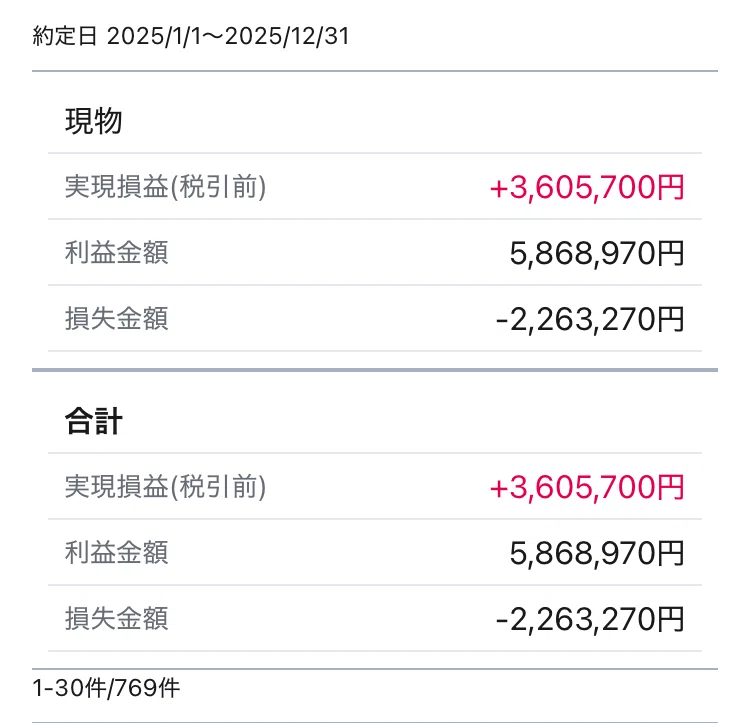Select the 2025/12/31 end date
750x723 pixels.
coord(287,36)
